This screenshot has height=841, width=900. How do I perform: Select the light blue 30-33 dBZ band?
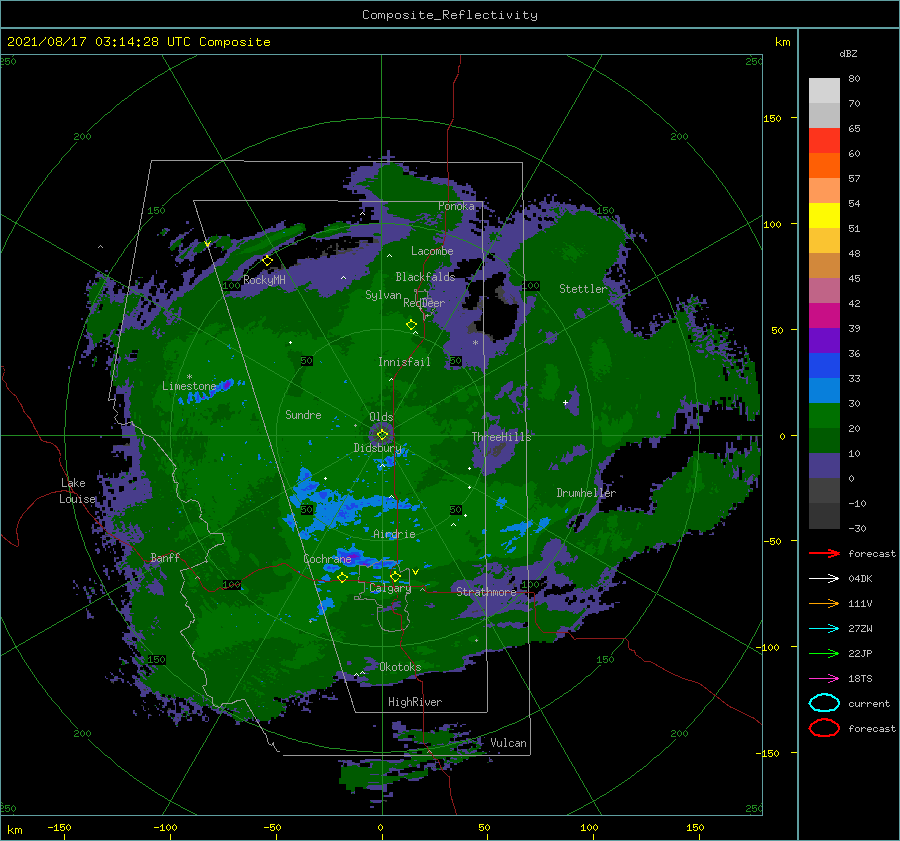coord(824,391)
